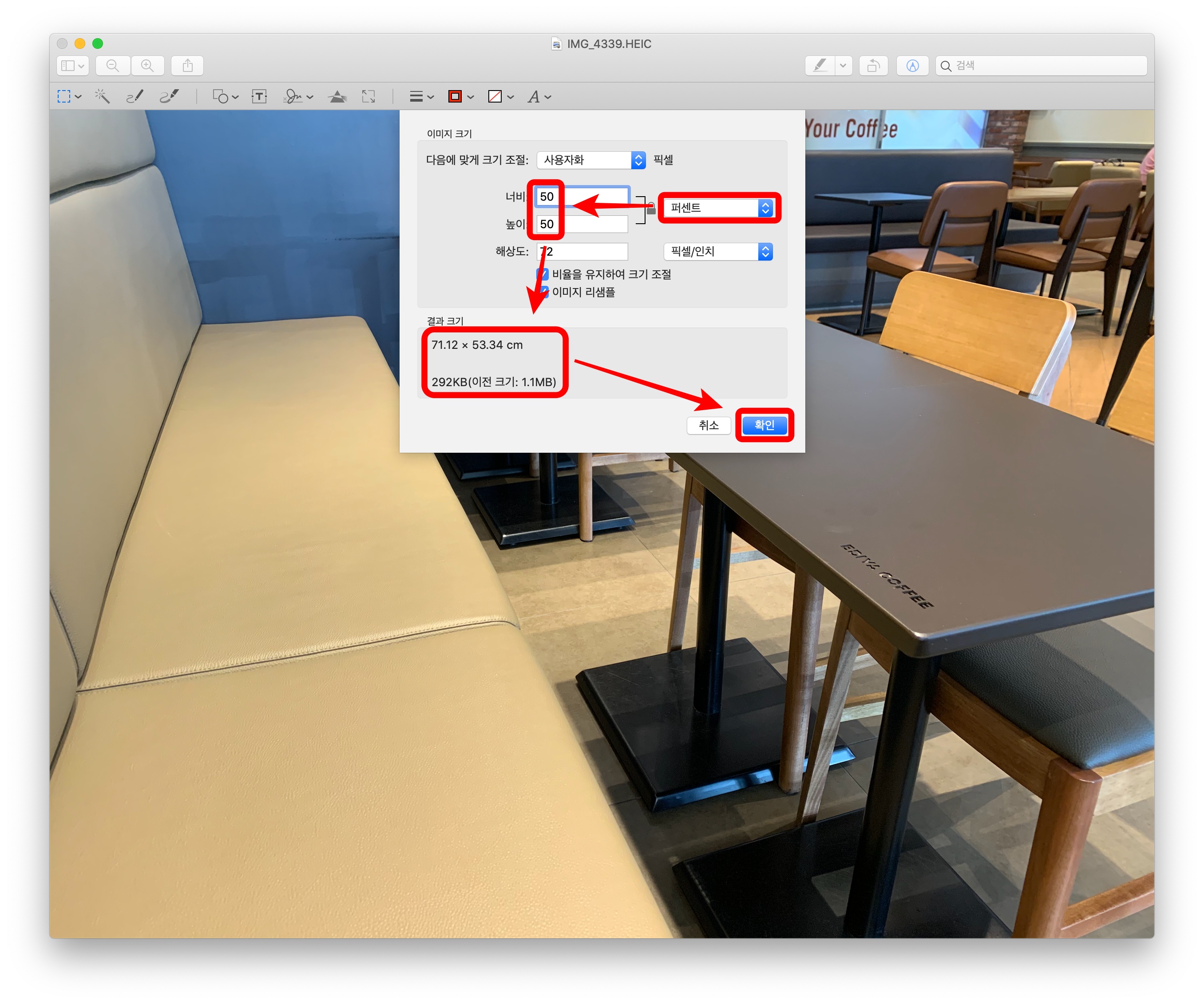Viewport: 1204px width, 1004px height.
Task: Open the text style font menu
Action: [x=539, y=96]
